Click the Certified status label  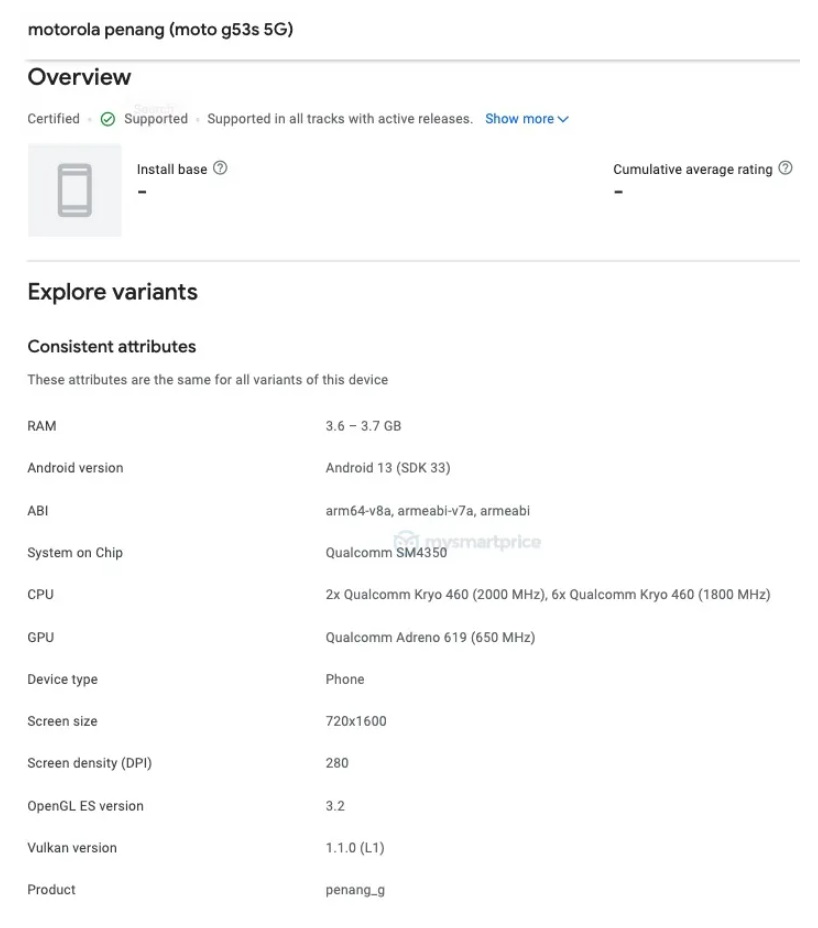click(x=53, y=119)
